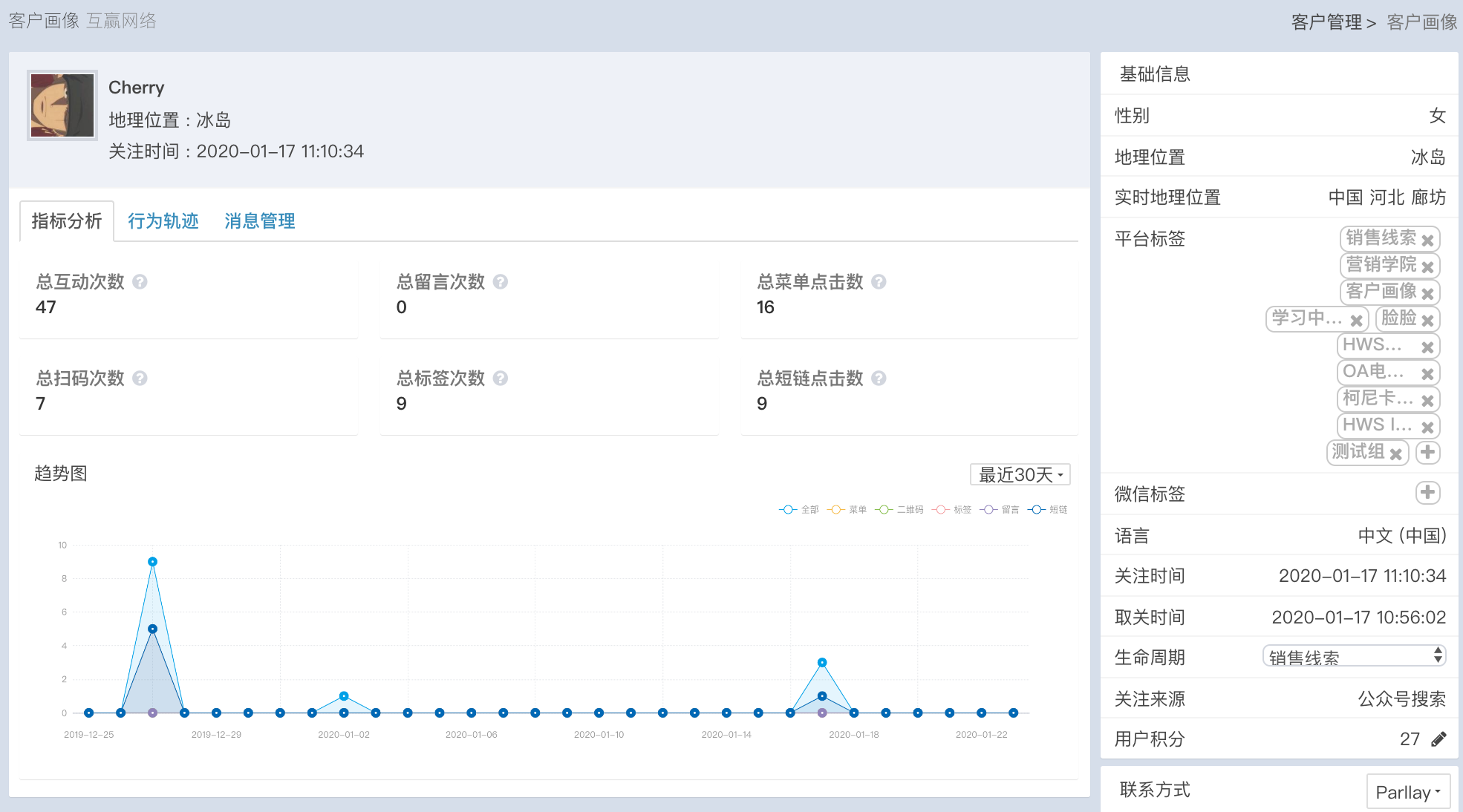Screen dimensions: 1463x812
Task: Show help for 总菜单点击数
Action: (879, 282)
